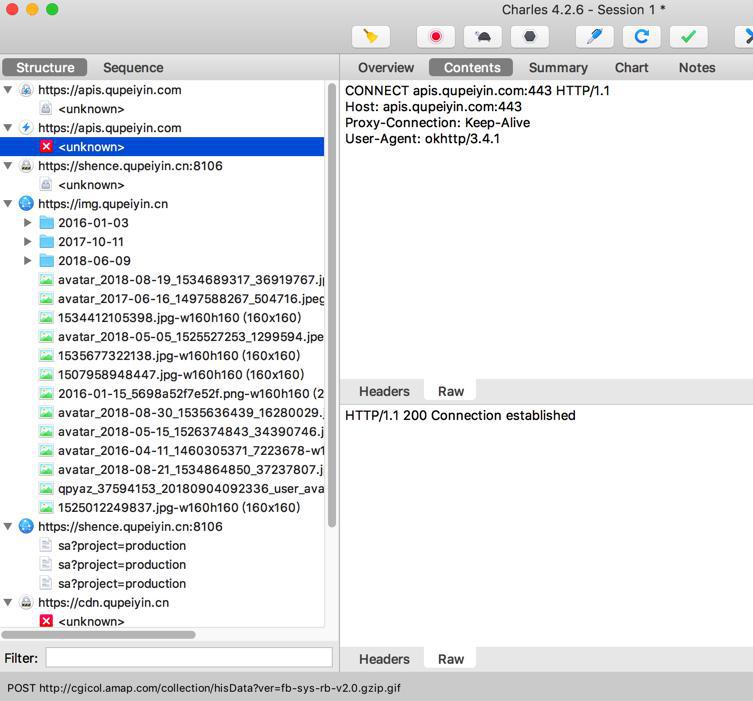Image resolution: width=753 pixels, height=701 pixels.
Task: Compose a request with the pen icon
Action: coord(595,36)
